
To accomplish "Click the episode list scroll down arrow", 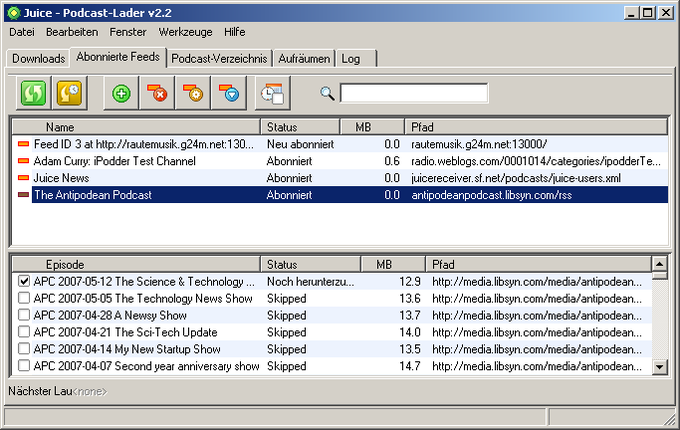I will click(x=660, y=367).
